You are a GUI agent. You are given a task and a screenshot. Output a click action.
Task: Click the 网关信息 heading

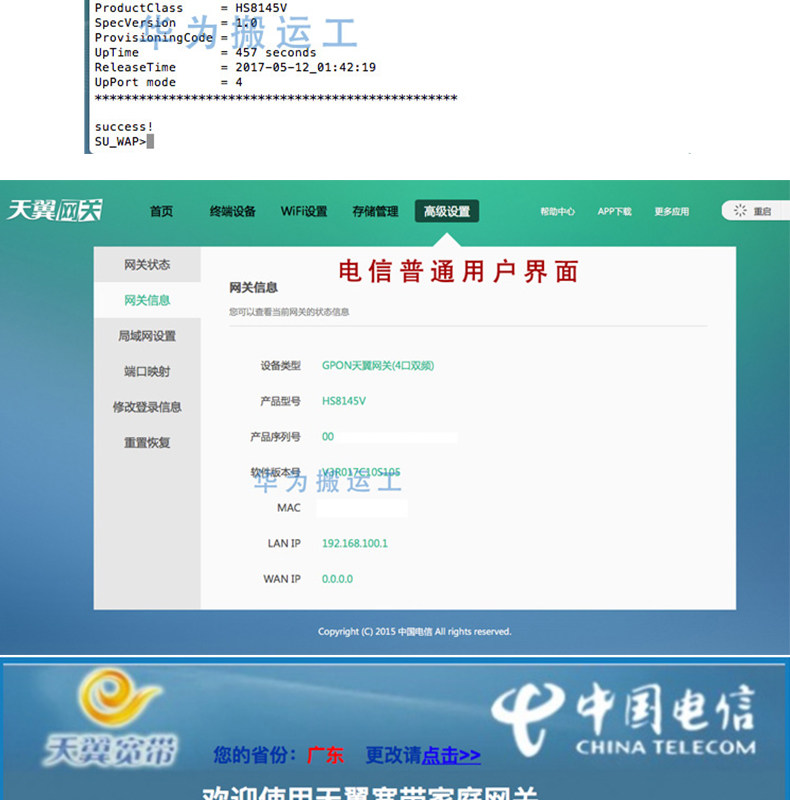tap(253, 288)
